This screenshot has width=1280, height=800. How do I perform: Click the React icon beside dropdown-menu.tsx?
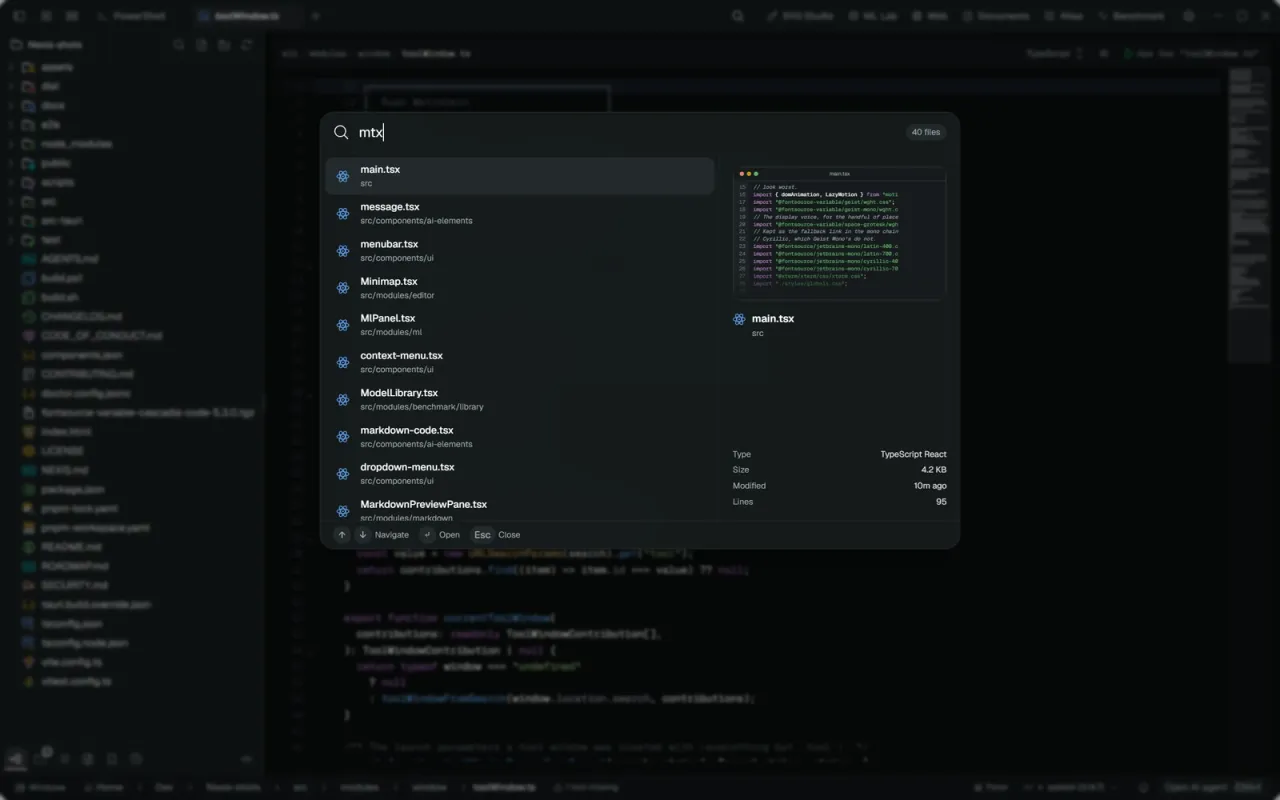[x=343, y=474]
